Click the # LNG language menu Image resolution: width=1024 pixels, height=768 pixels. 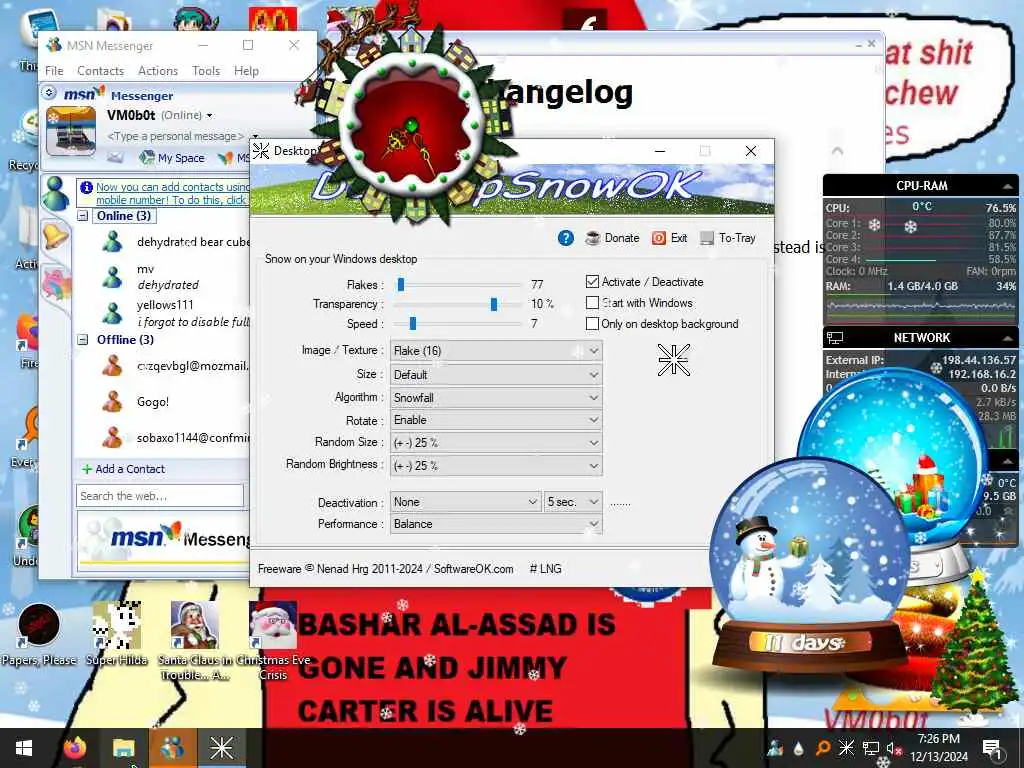pos(545,569)
